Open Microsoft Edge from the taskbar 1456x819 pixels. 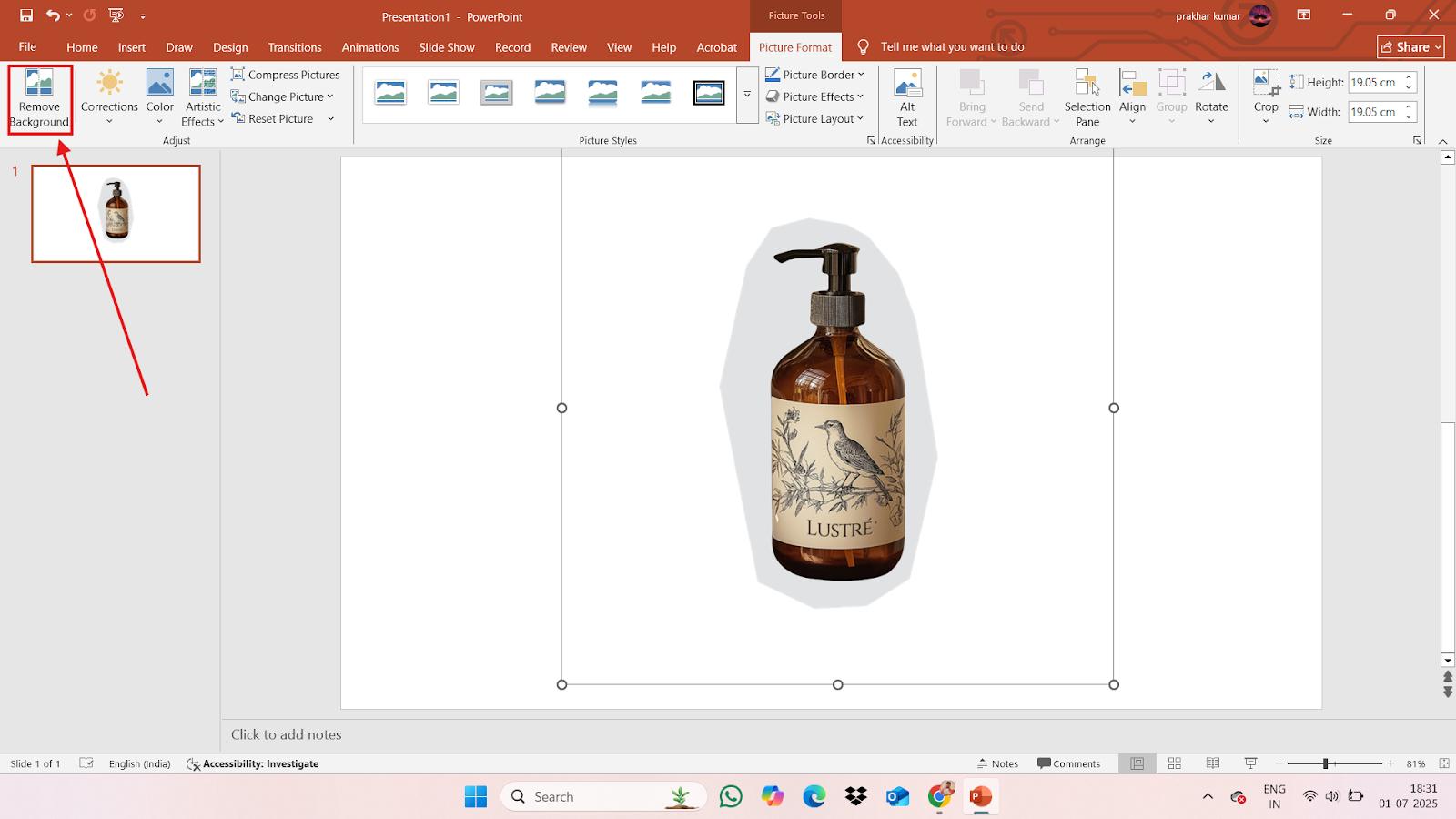(x=814, y=796)
